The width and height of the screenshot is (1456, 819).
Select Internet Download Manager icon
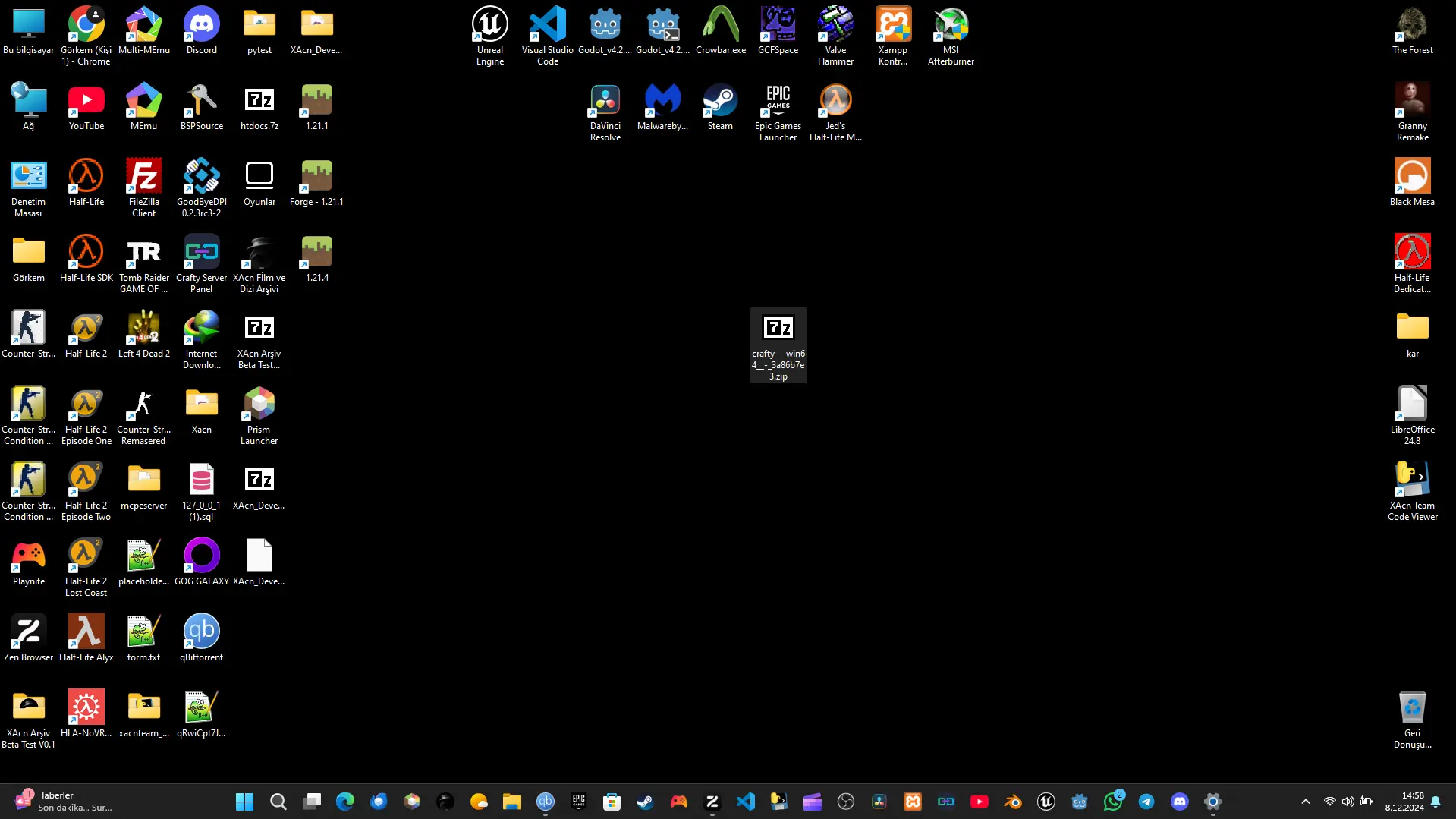click(x=201, y=339)
